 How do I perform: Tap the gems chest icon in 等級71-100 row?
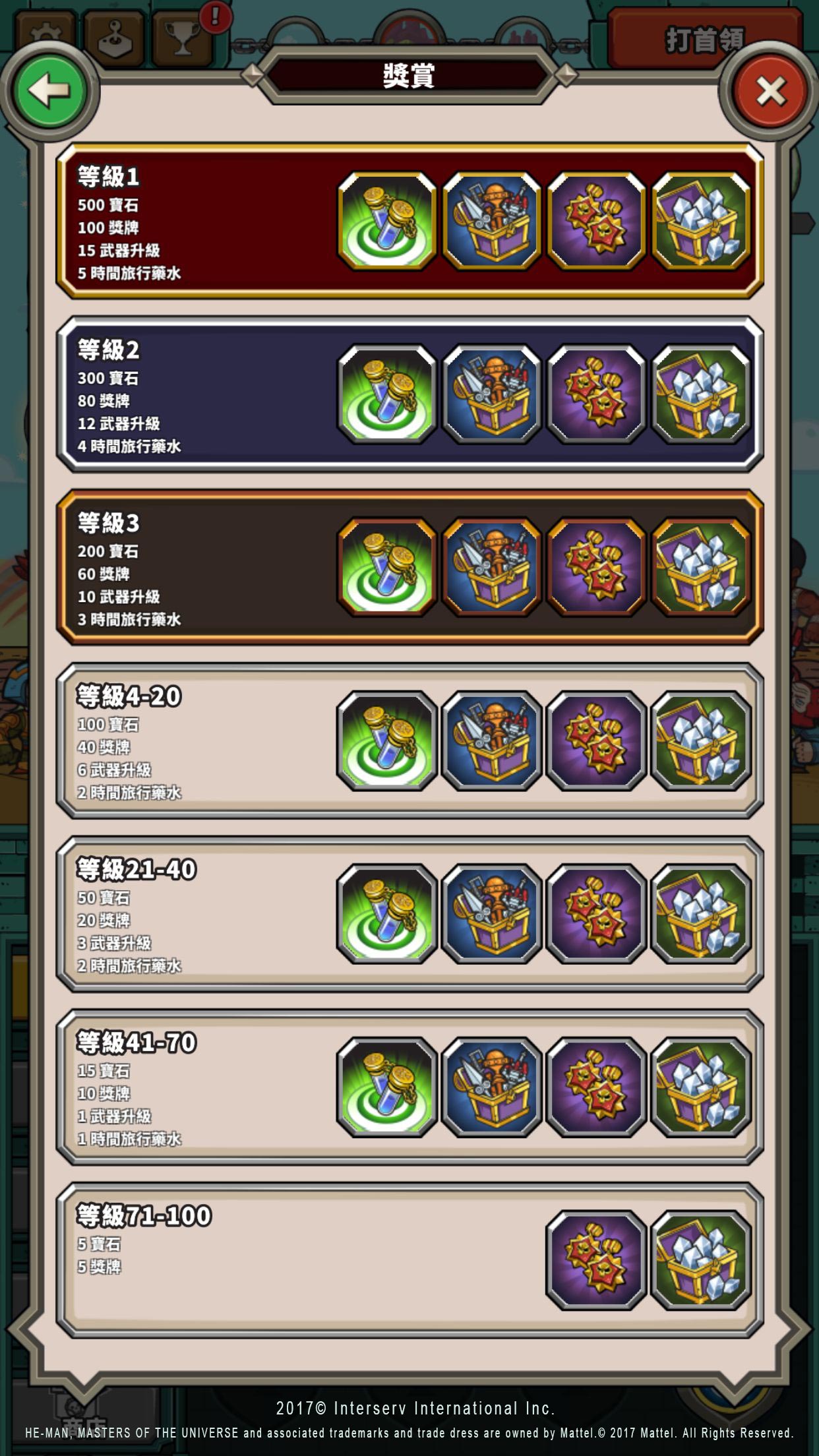tap(701, 1259)
